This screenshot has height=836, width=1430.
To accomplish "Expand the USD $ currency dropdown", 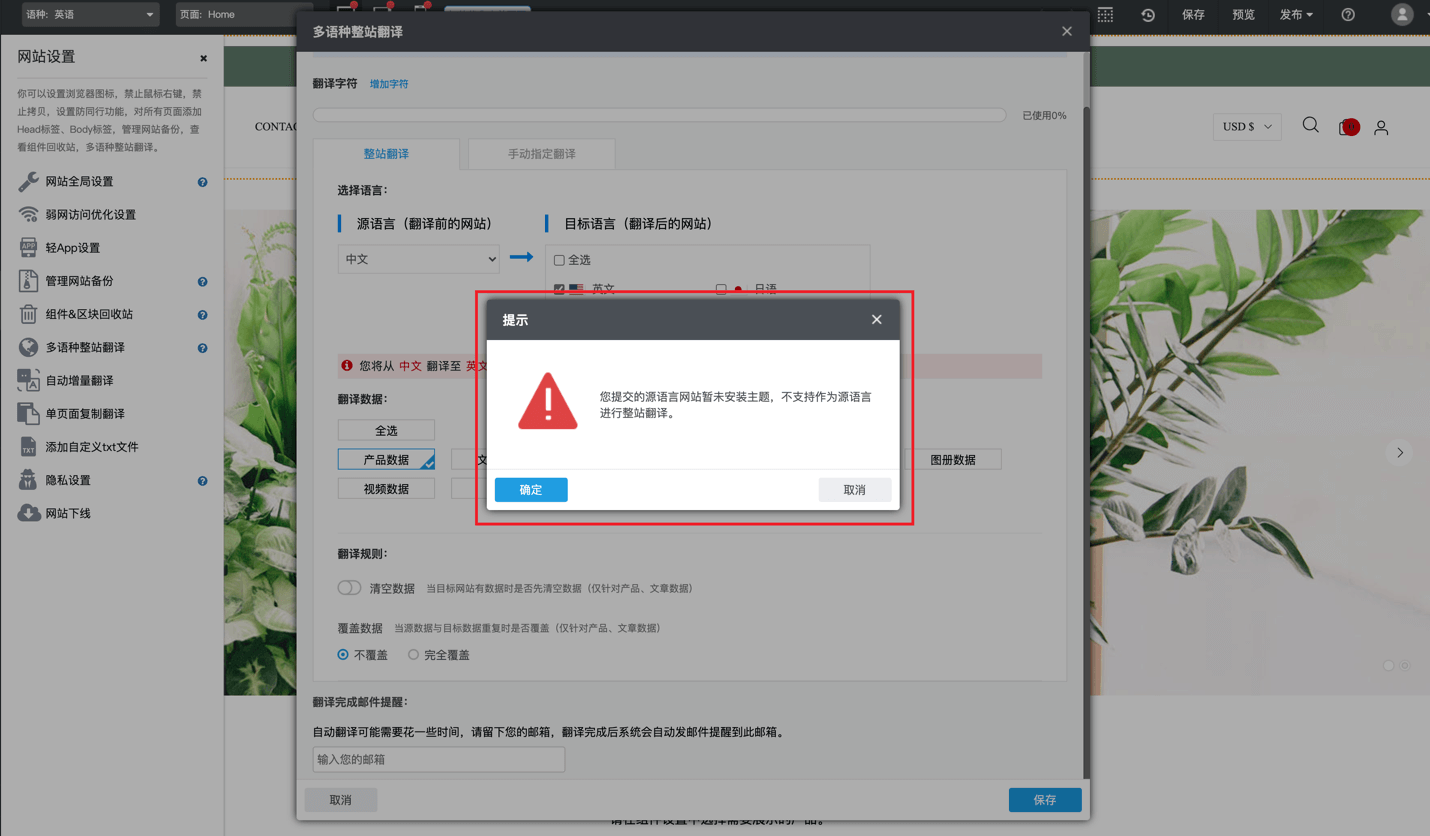I will (x=1247, y=127).
